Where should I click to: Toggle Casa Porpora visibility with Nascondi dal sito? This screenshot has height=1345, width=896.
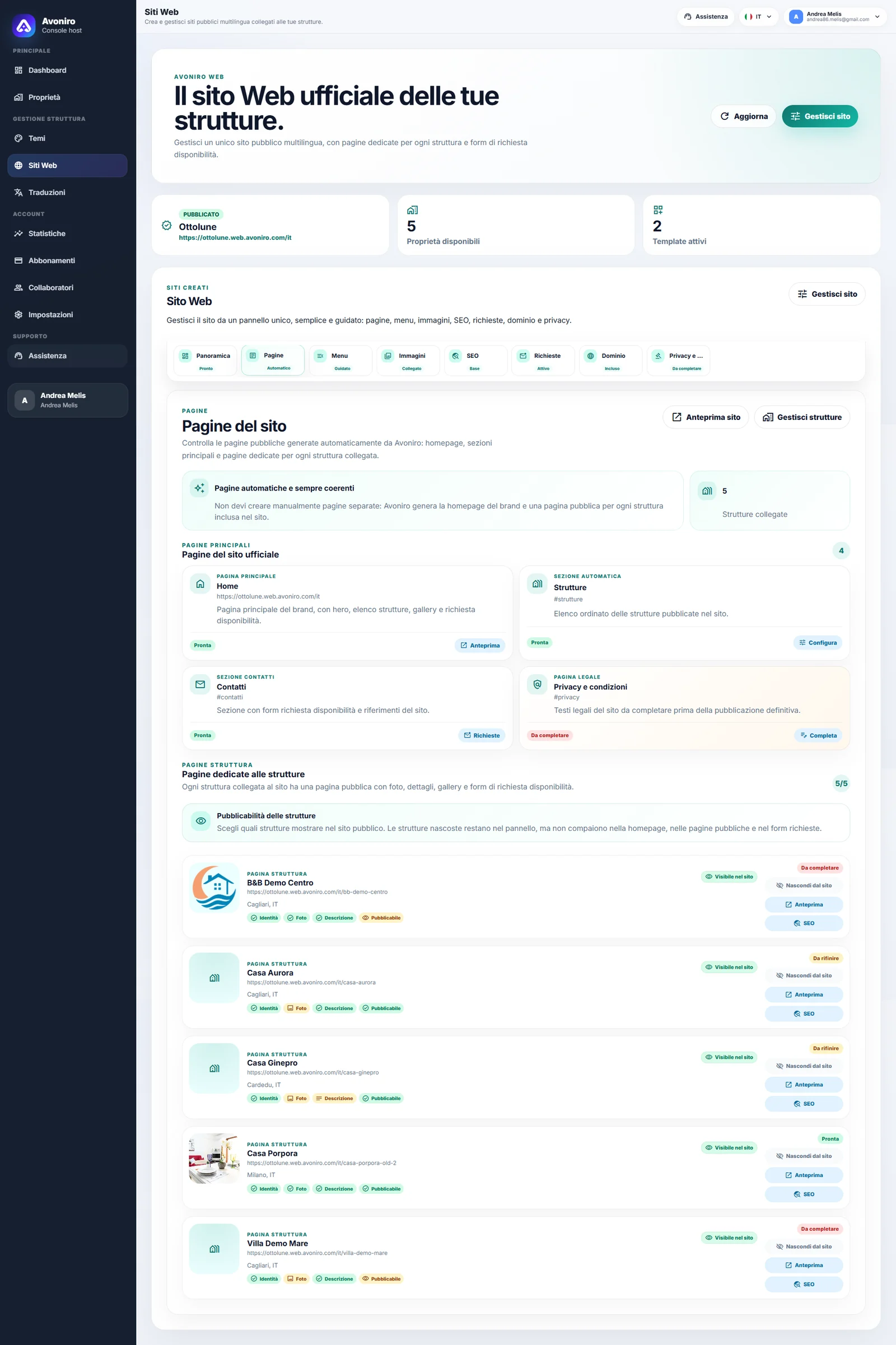click(804, 1156)
